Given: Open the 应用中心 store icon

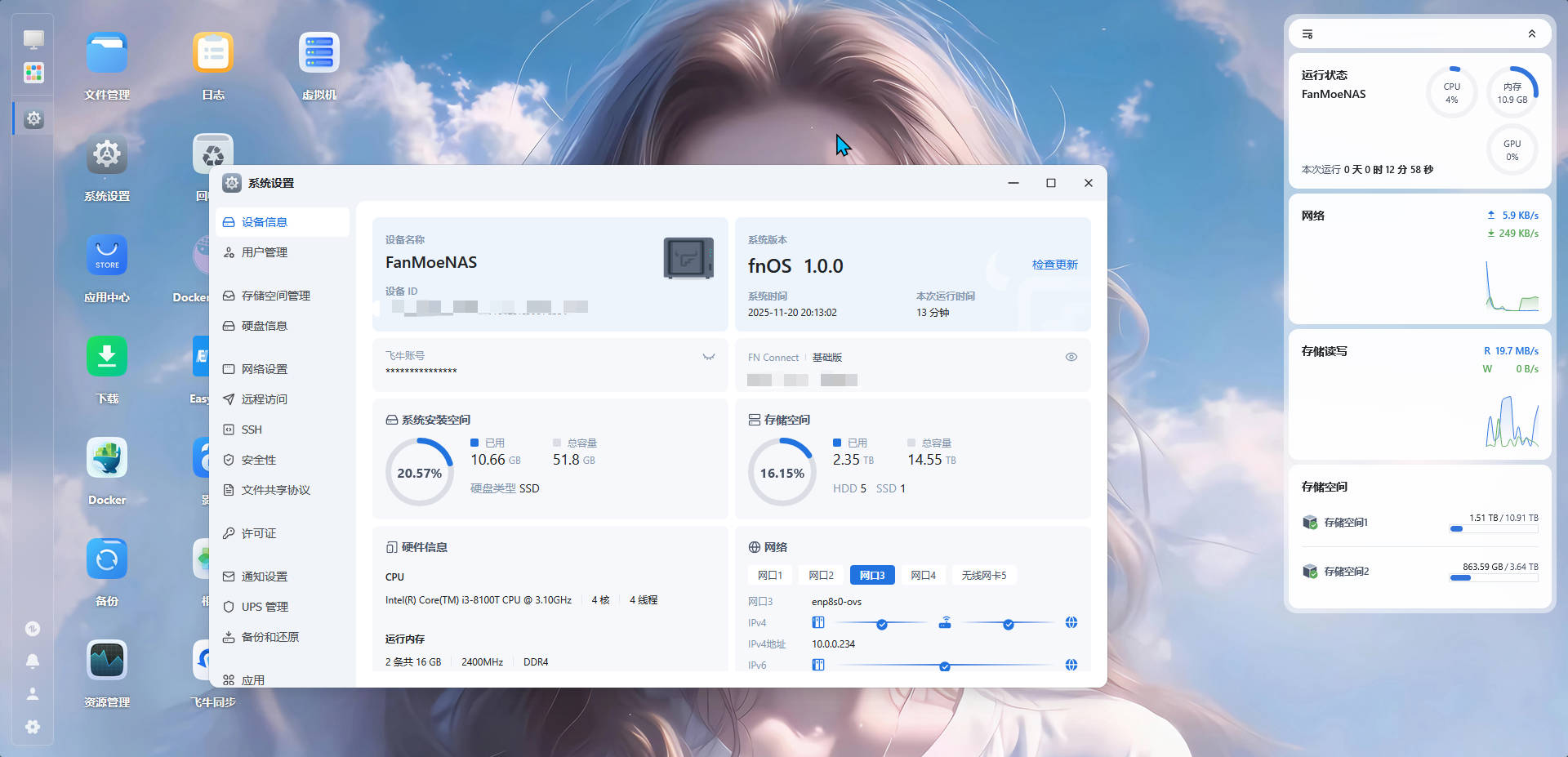Looking at the screenshot, I should click(107, 255).
